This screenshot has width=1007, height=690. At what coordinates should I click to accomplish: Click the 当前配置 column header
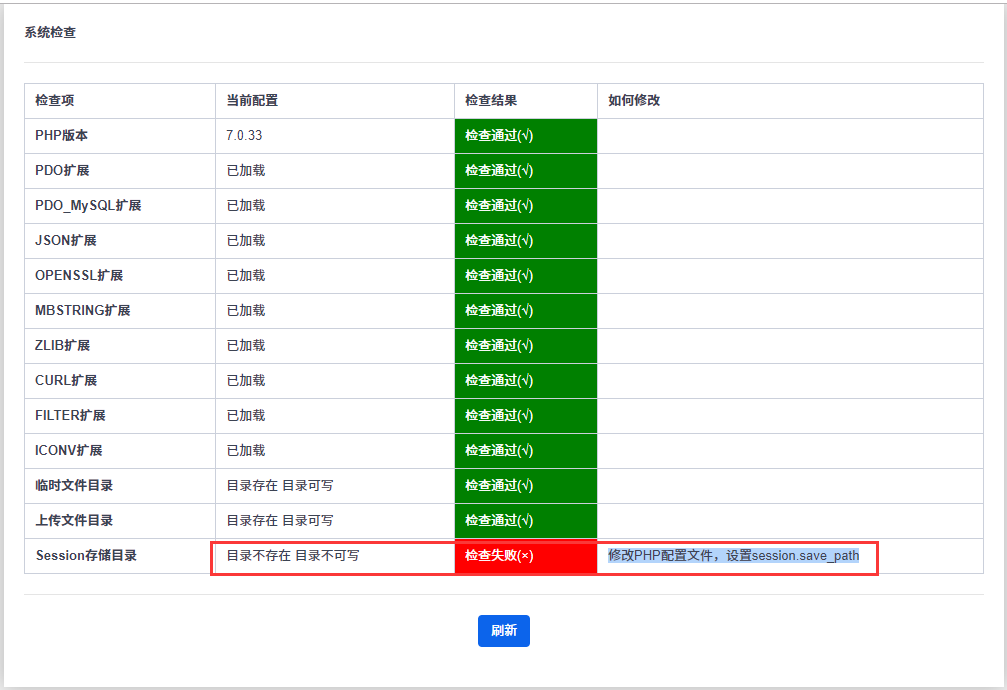tap(252, 101)
